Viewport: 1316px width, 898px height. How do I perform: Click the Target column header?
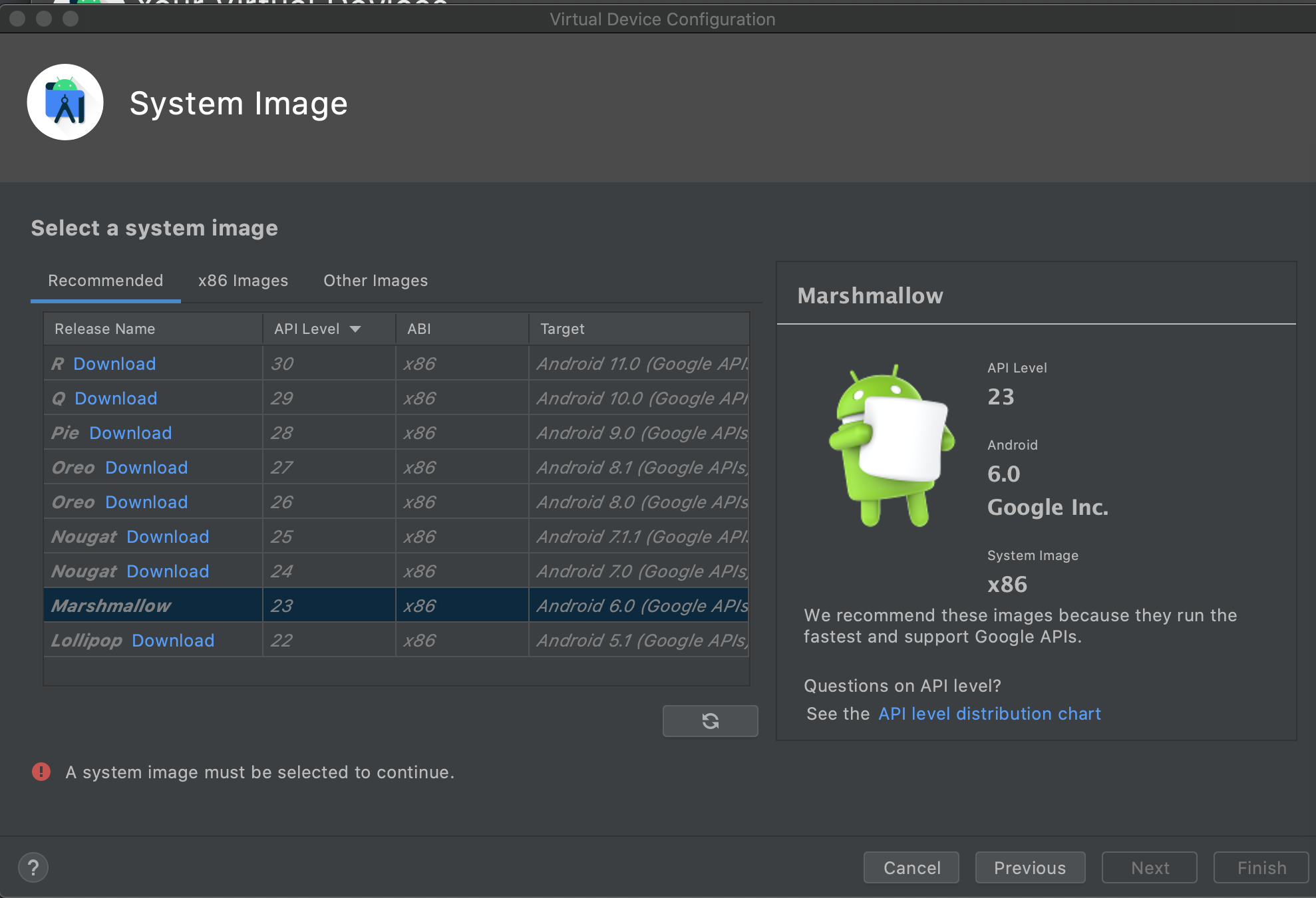click(639, 329)
